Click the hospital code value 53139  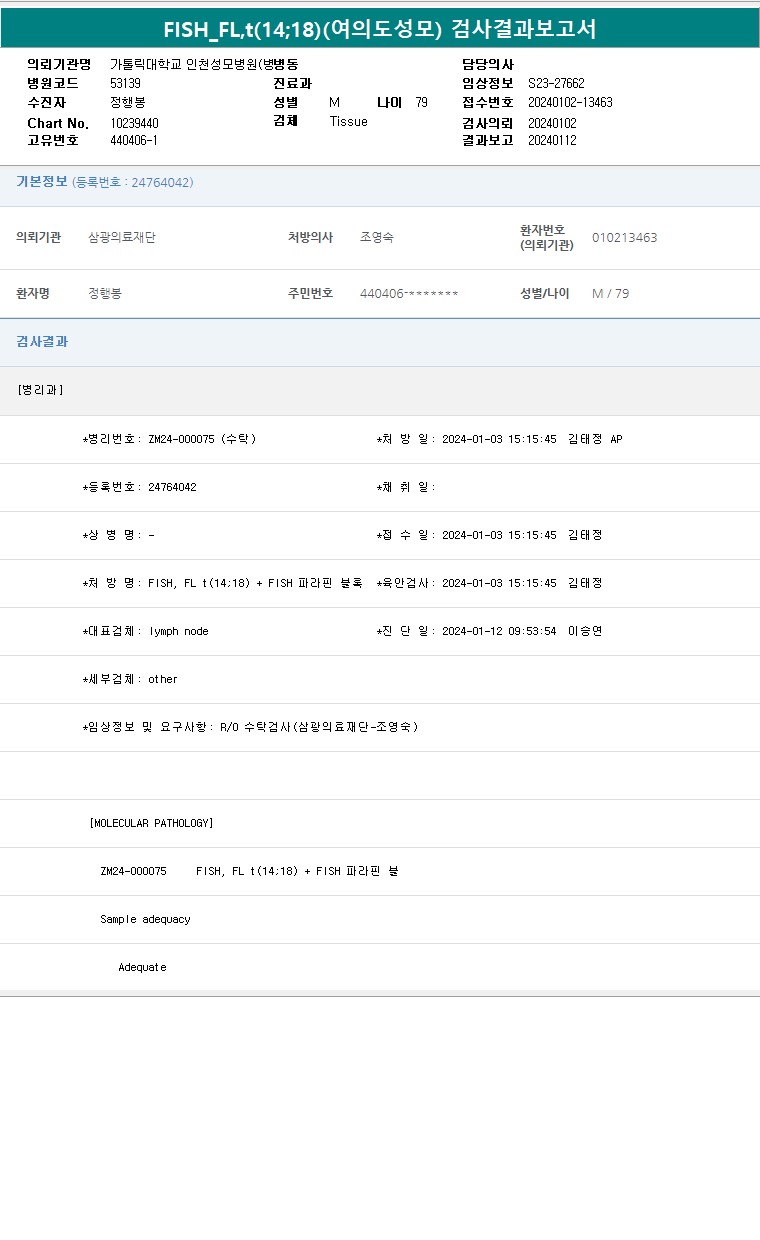click(x=125, y=84)
